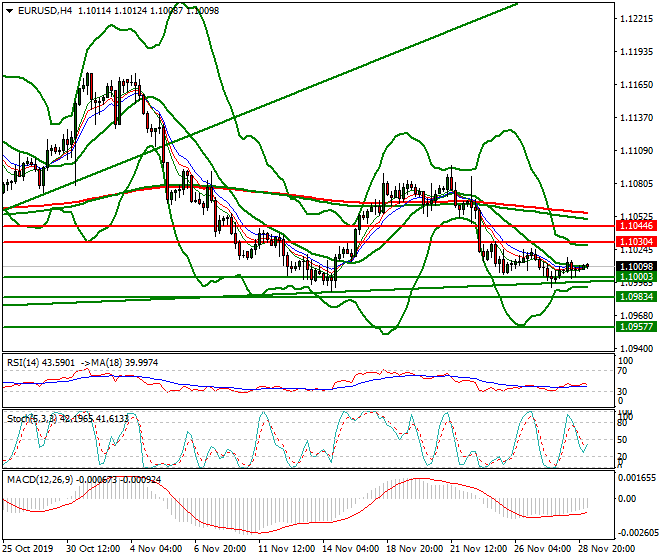Click the RSI(14) 43.5901 indicator label
Screen dimensions: 660x560
pos(41,363)
